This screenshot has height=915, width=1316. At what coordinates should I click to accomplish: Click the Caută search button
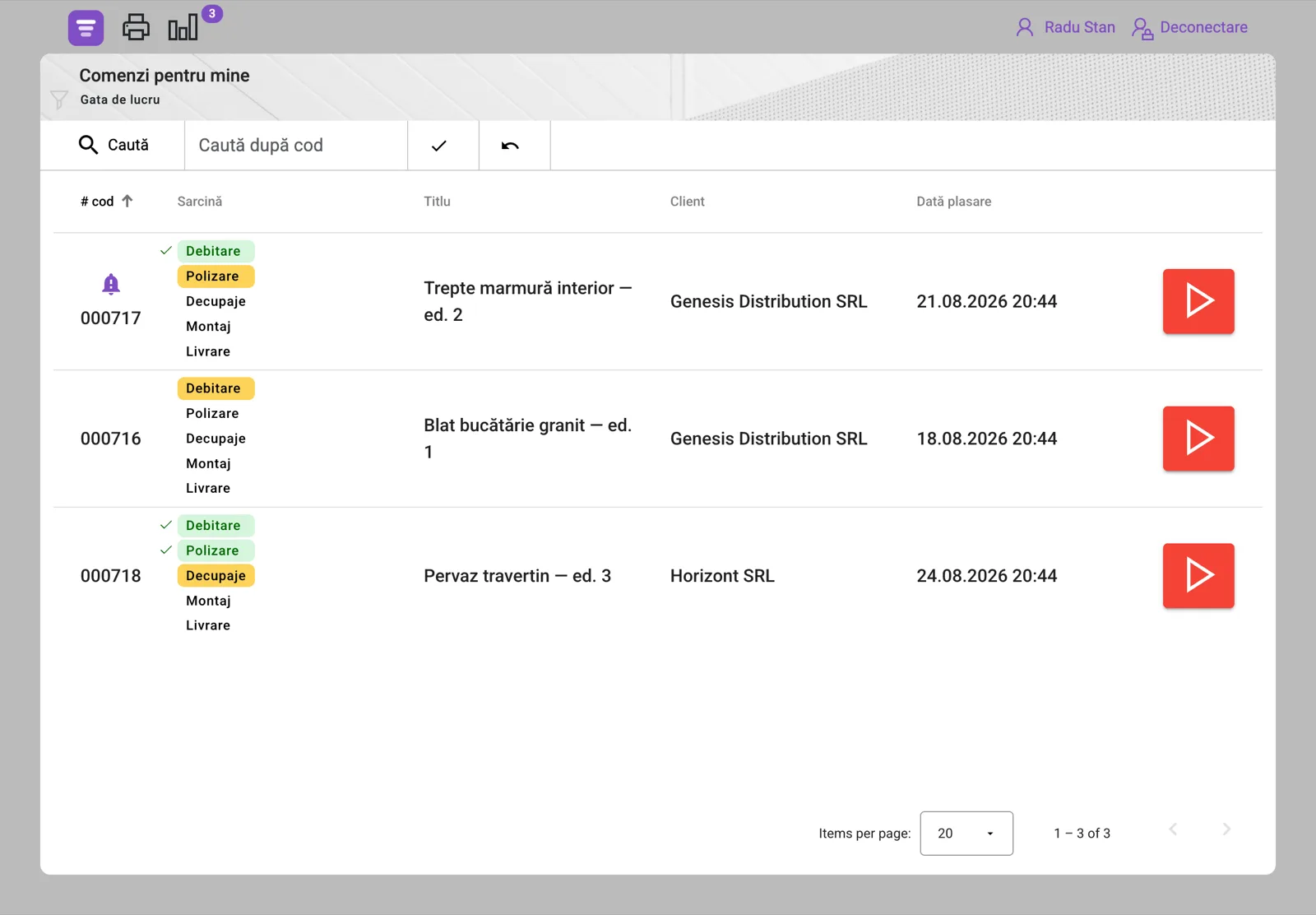(113, 146)
